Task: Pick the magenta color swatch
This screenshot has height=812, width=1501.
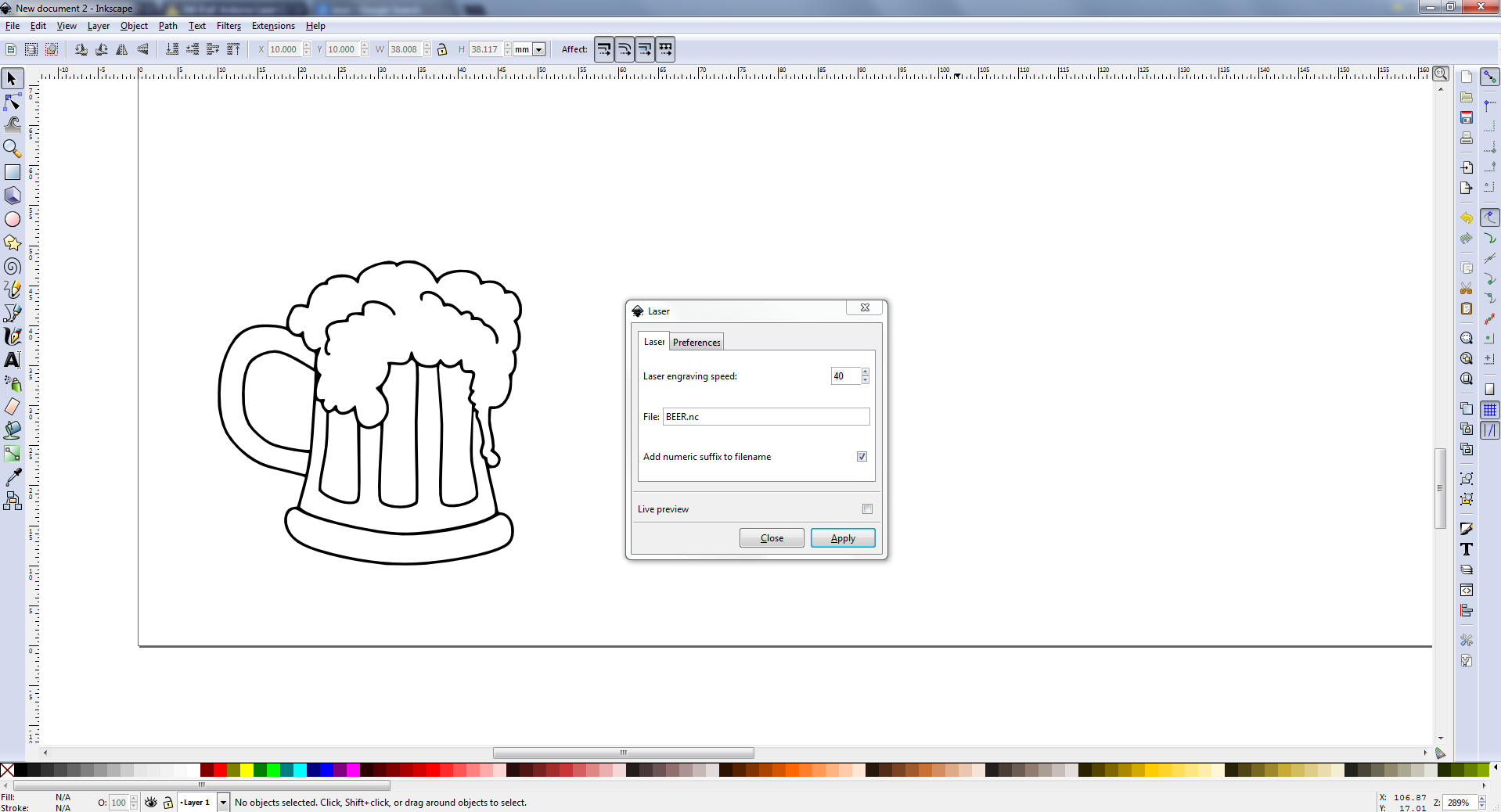Action: pos(353,771)
